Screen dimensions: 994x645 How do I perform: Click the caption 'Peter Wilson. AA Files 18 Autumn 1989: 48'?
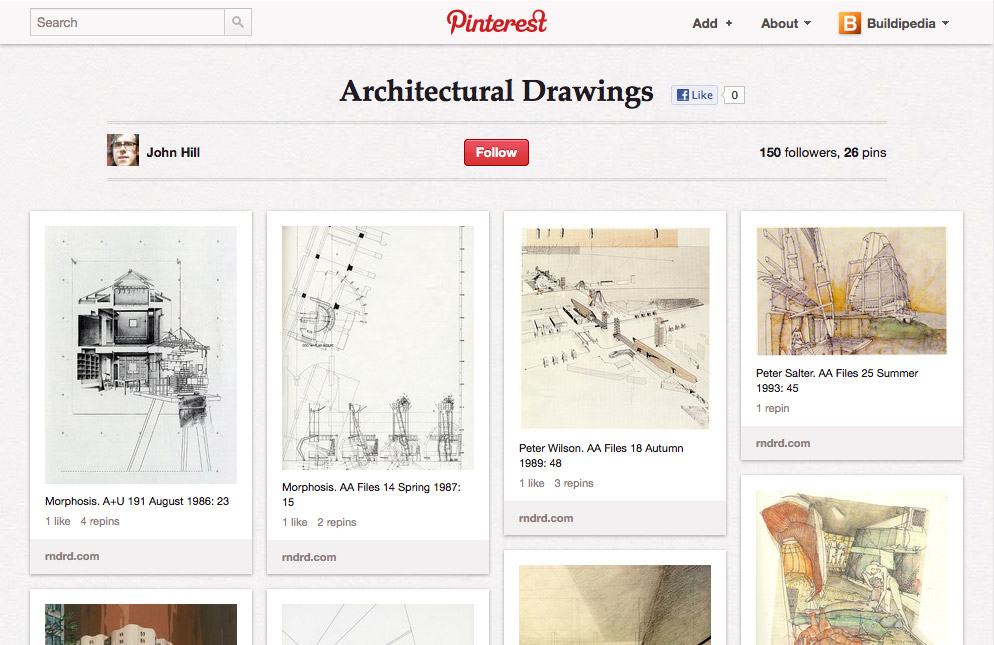coord(601,455)
